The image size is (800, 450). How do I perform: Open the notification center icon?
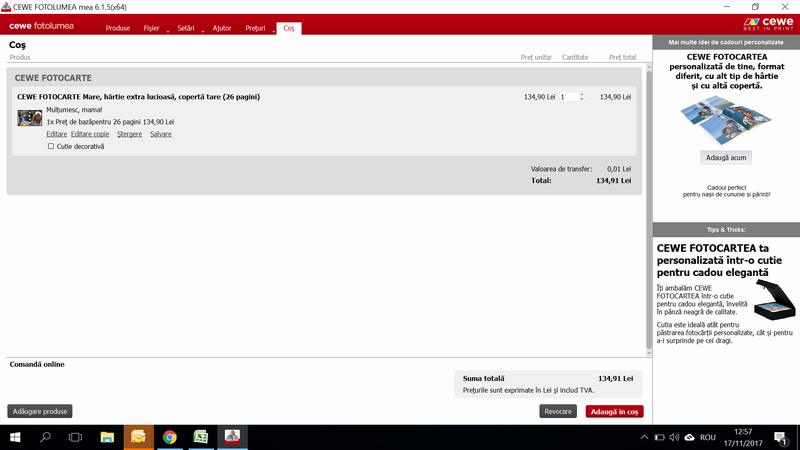780,438
